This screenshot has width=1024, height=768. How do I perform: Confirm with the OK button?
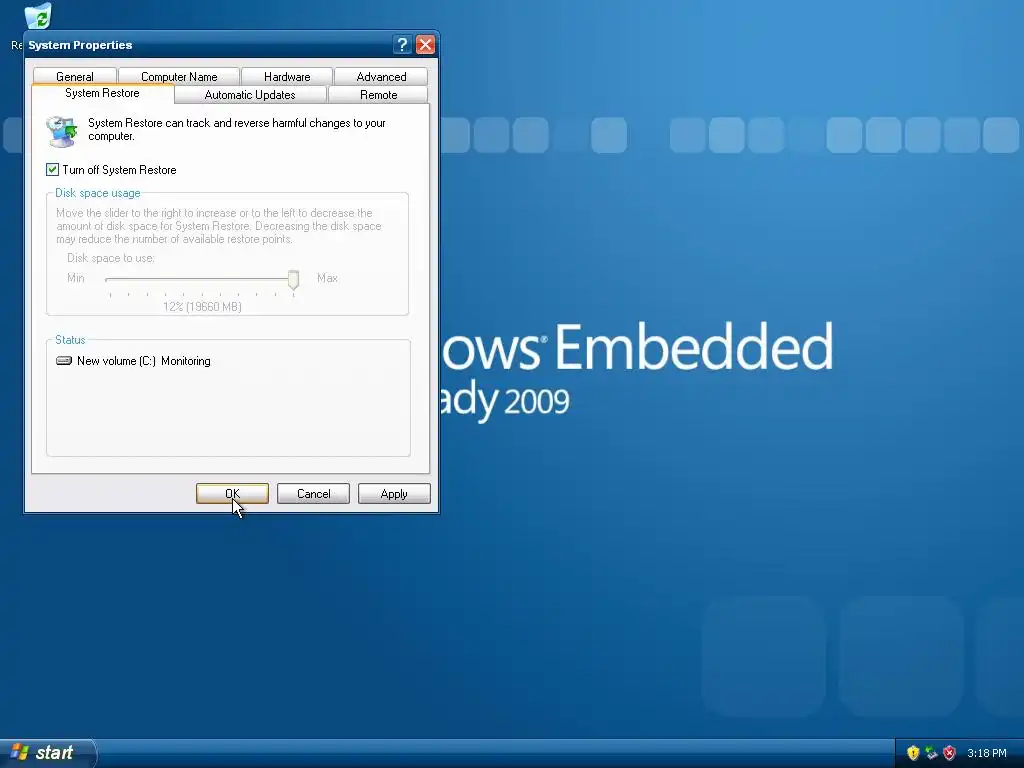pos(232,494)
